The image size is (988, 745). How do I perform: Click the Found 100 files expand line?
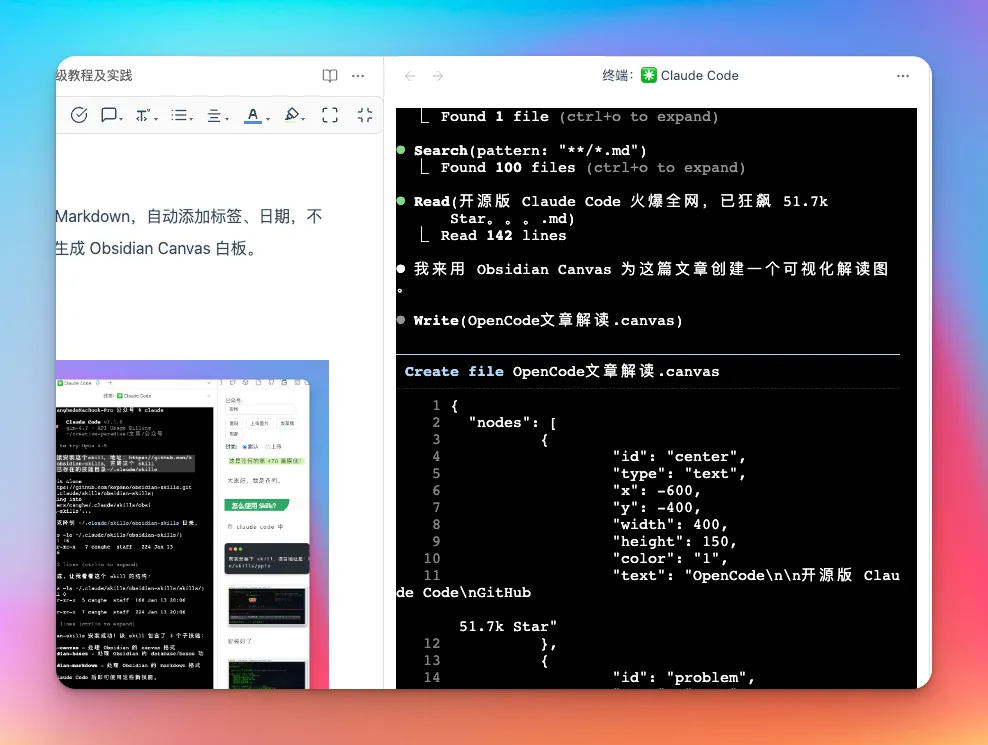click(x=592, y=168)
